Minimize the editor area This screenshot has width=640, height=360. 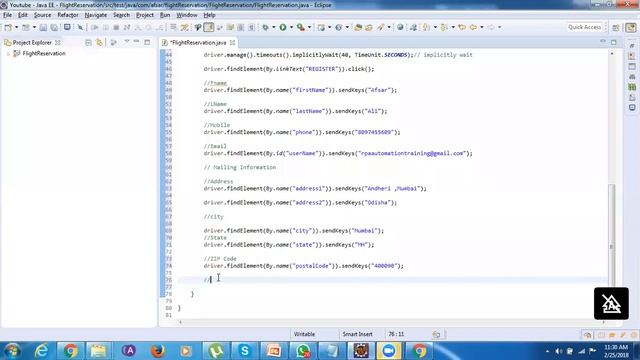603,41
